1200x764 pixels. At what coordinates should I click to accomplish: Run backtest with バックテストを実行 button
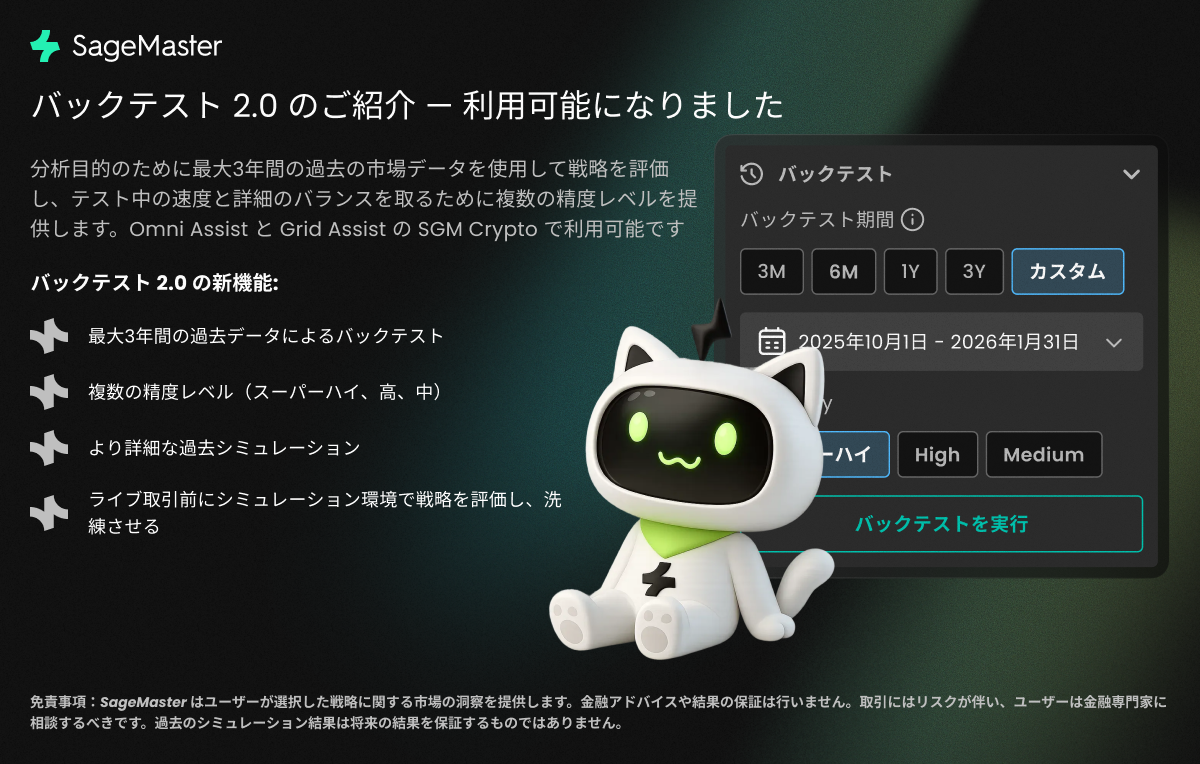pyautogui.click(x=941, y=524)
